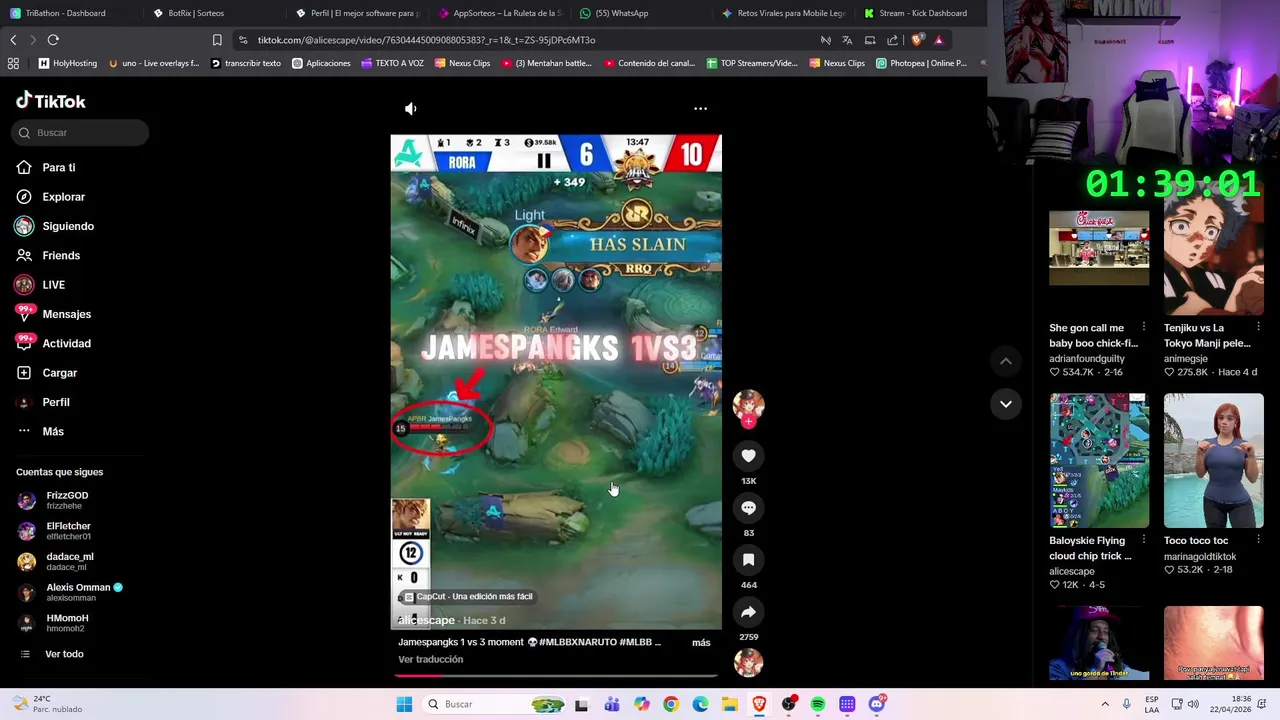The width and height of the screenshot is (1280, 720).
Task: Bookmark the video to favorites
Action: tap(748, 560)
